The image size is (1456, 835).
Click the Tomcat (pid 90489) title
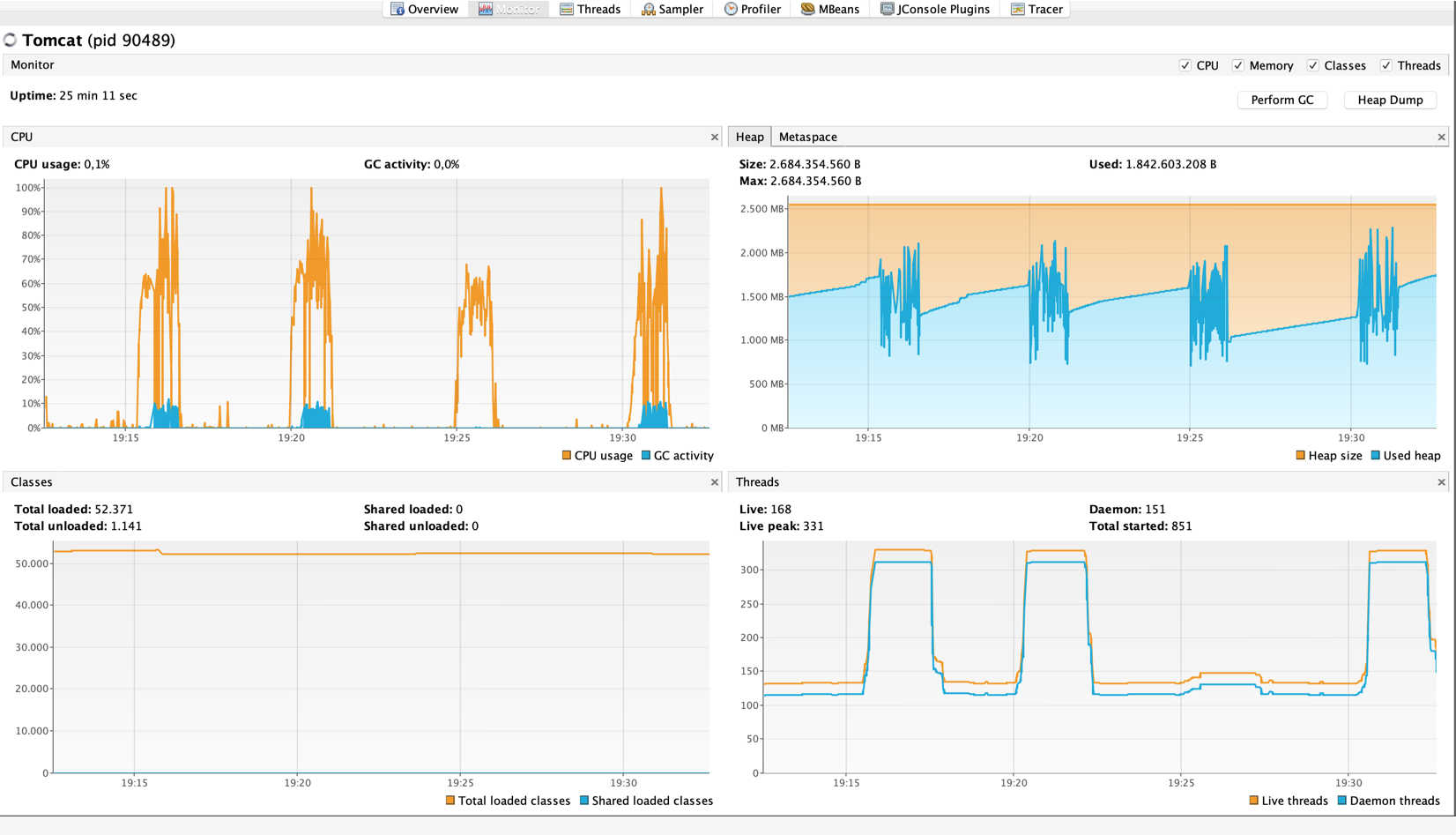(x=99, y=40)
